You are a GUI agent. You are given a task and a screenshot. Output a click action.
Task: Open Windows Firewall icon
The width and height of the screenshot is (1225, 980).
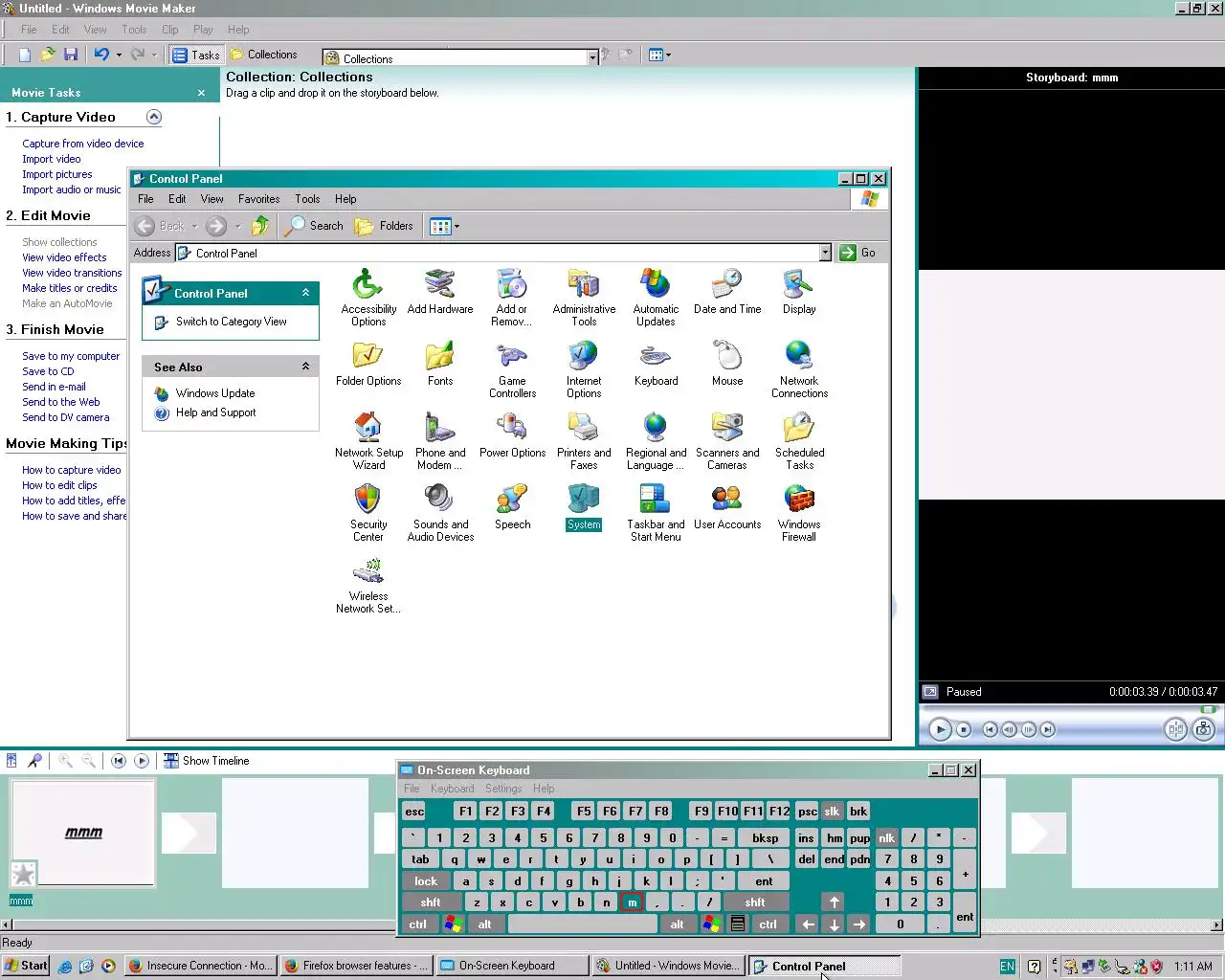[799, 513]
